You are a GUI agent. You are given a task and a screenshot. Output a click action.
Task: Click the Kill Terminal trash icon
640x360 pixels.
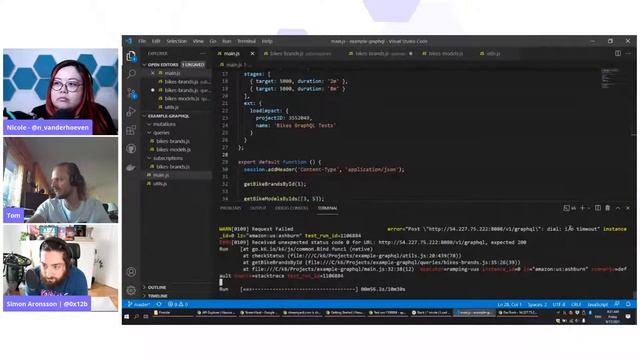click(x=608, y=208)
